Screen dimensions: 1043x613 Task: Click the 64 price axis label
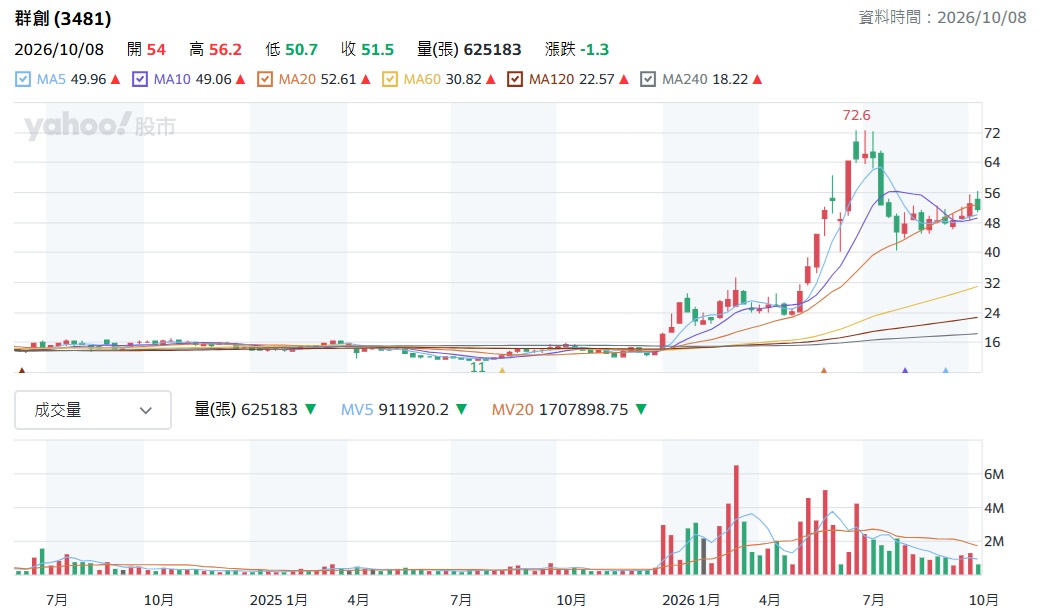[x=992, y=162]
